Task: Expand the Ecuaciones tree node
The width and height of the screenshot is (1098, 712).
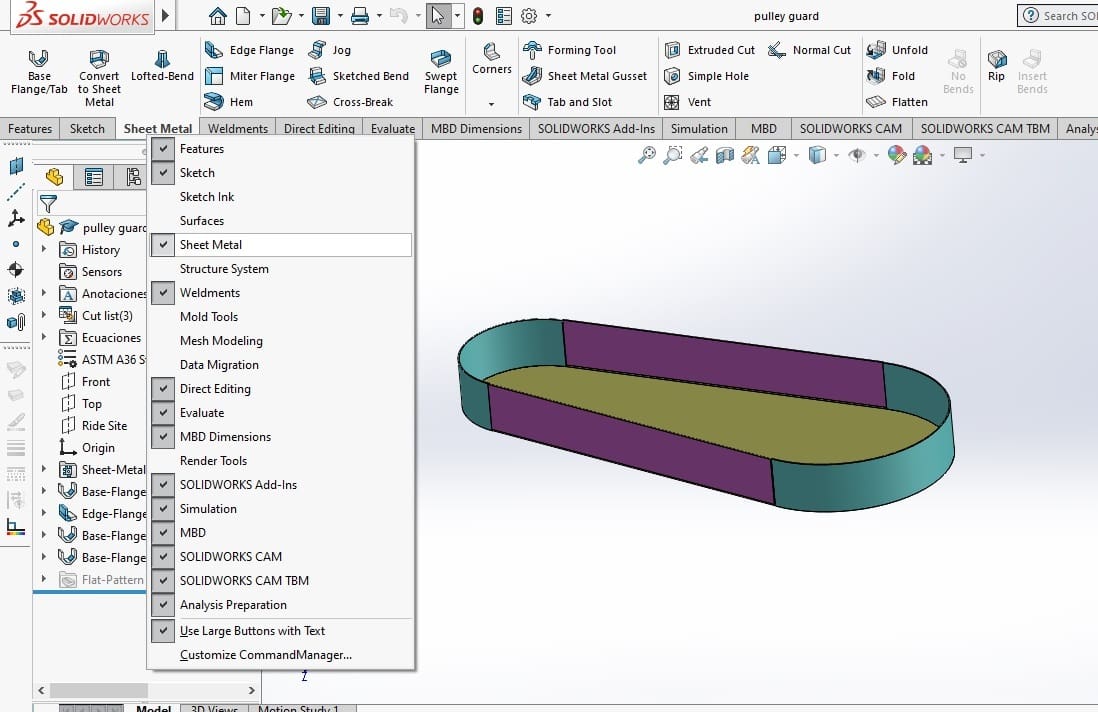Action: click(x=44, y=337)
